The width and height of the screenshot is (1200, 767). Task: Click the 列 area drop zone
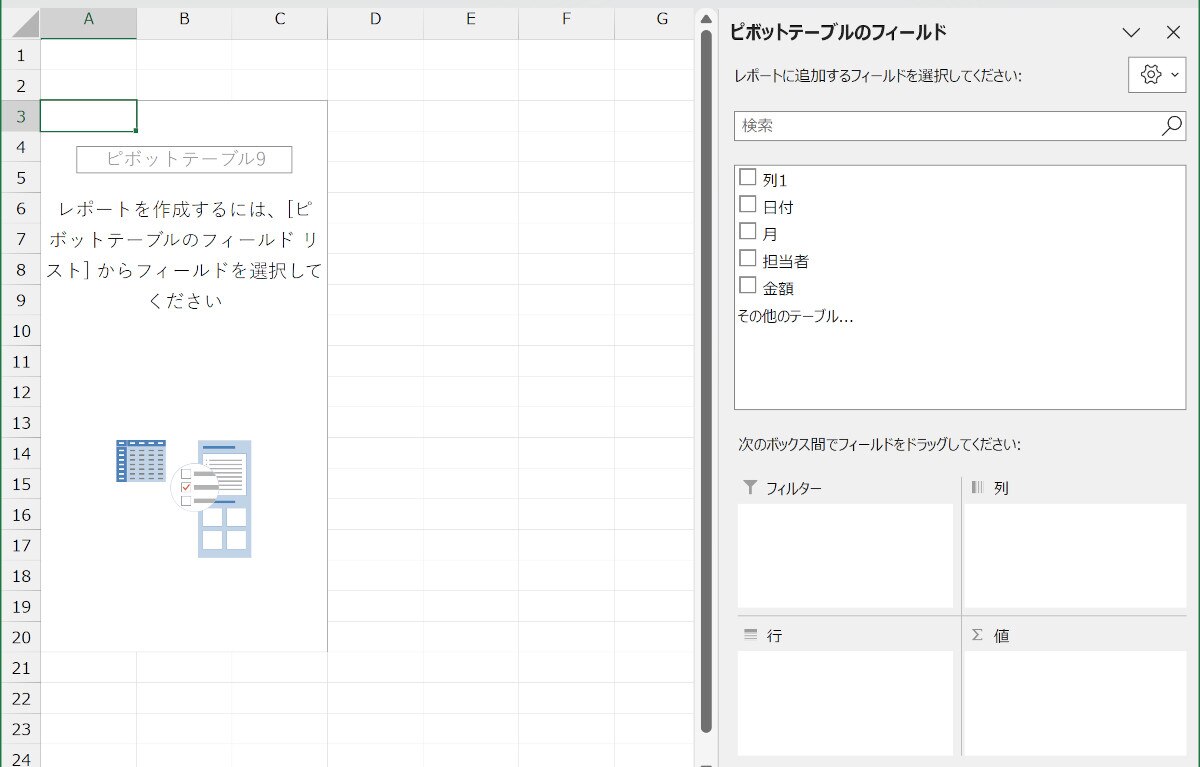1074,555
